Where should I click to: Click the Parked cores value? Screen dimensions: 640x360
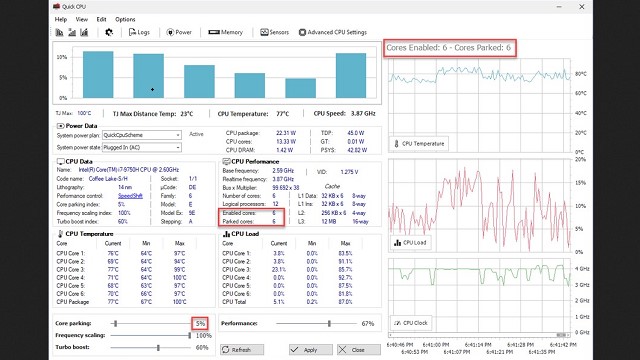274,222
